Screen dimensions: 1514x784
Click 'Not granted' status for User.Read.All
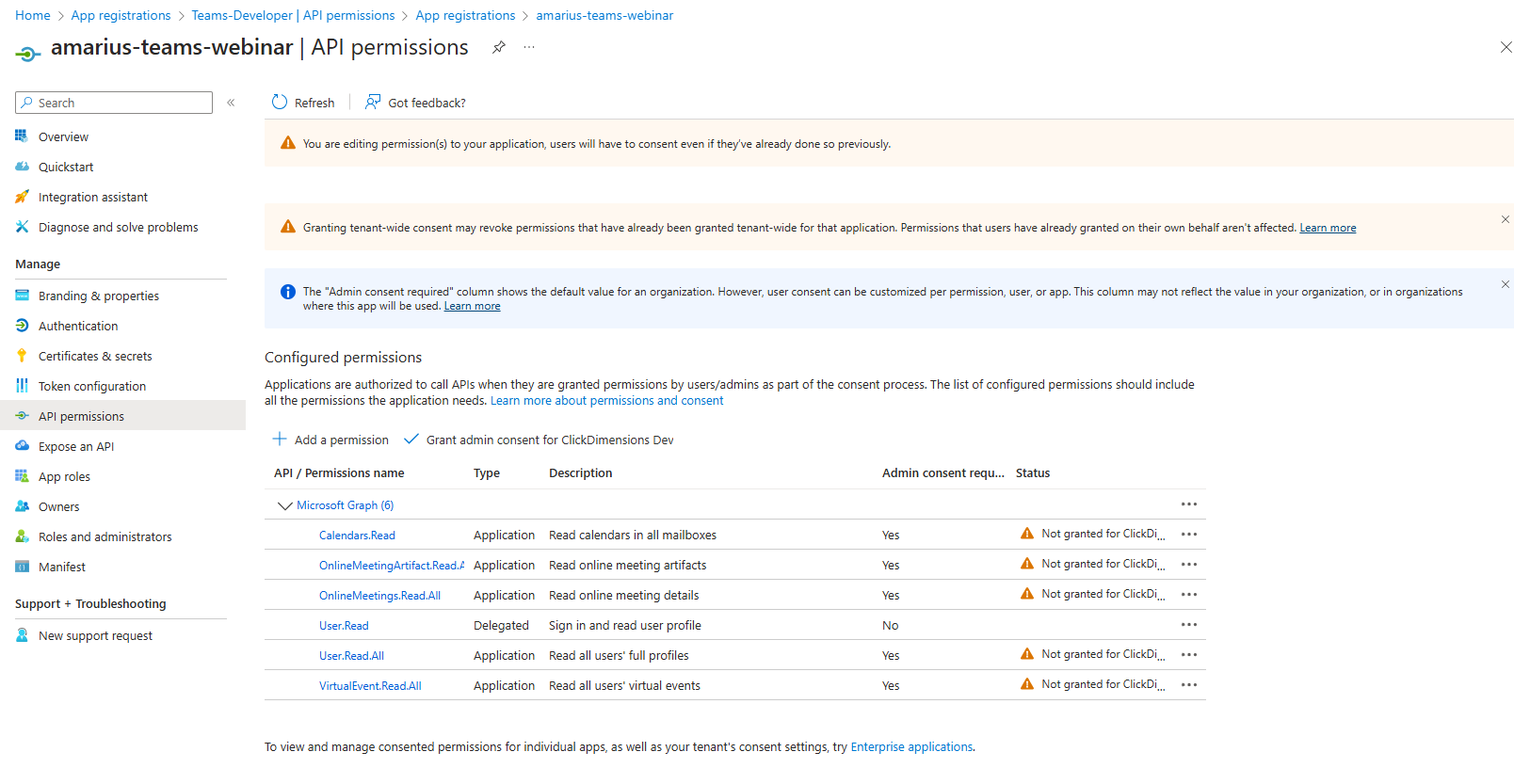coord(1103,654)
